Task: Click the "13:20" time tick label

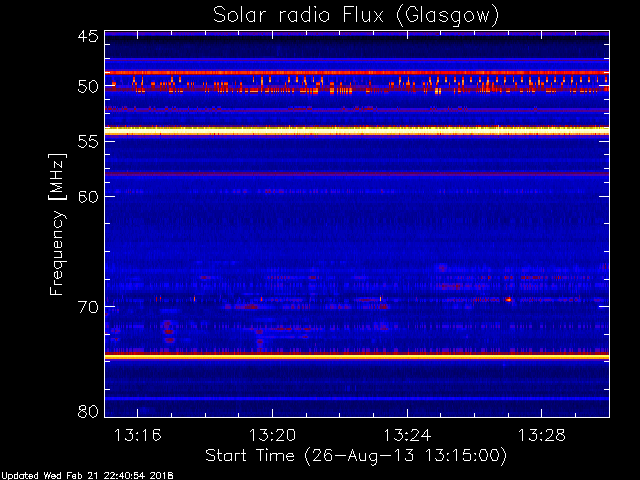Action: click(272, 435)
